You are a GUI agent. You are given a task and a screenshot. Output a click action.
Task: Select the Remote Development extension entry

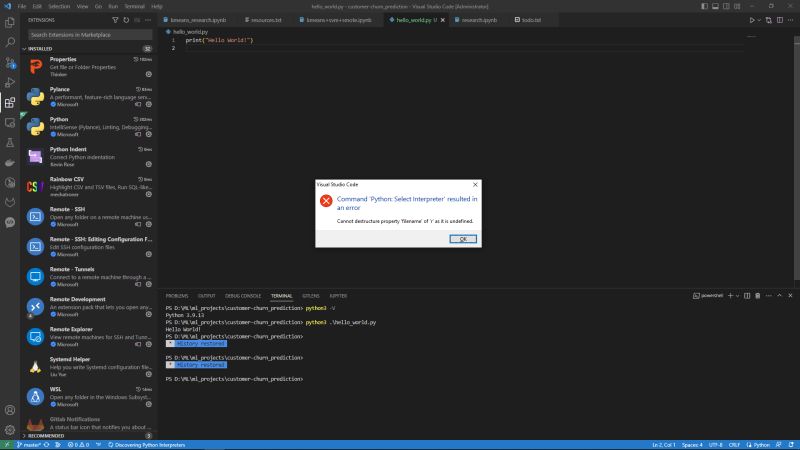pyautogui.click(x=88, y=307)
